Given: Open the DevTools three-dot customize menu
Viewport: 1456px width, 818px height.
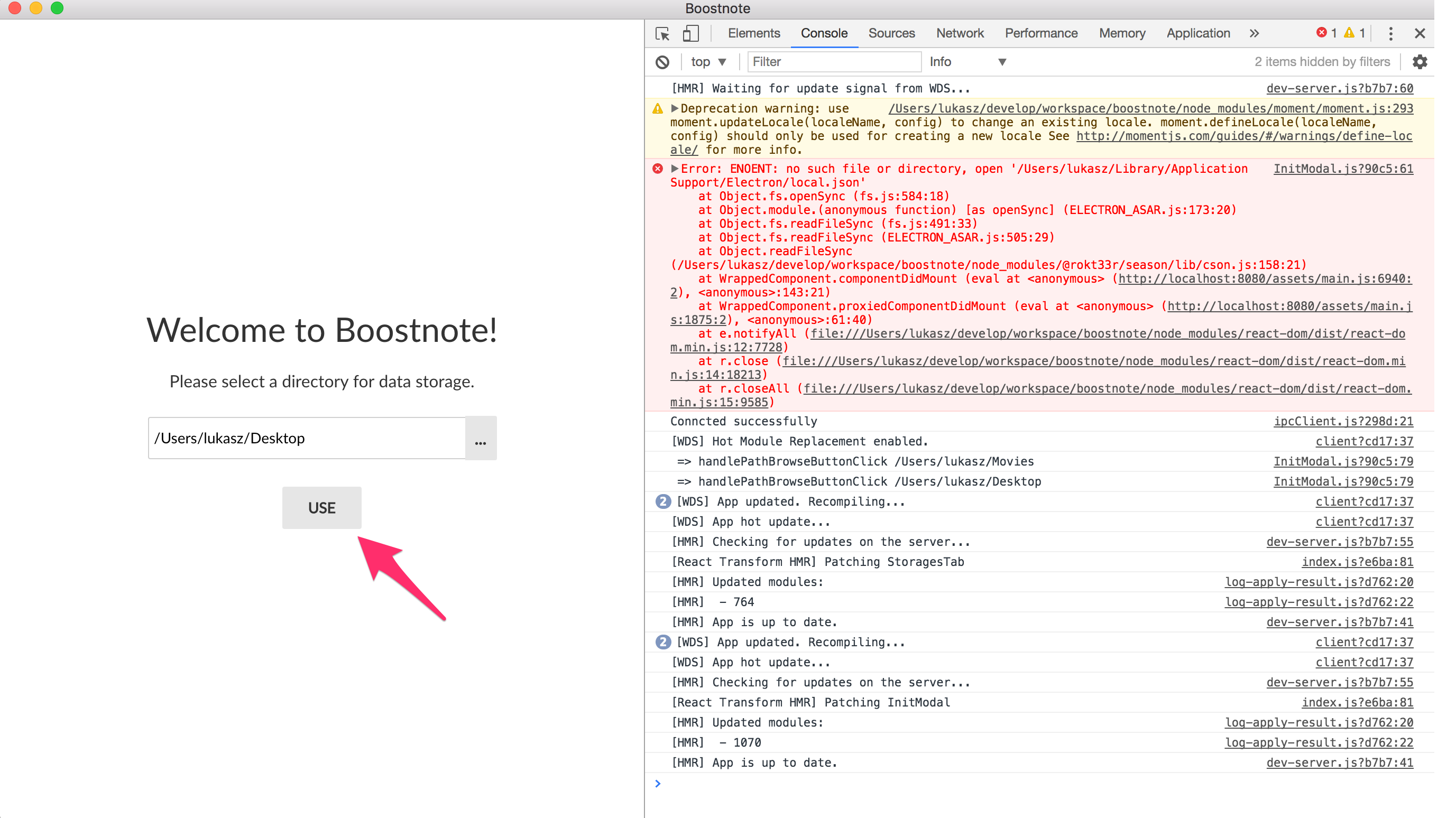Looking at the screenshot, I should [x=1391, y=34].
